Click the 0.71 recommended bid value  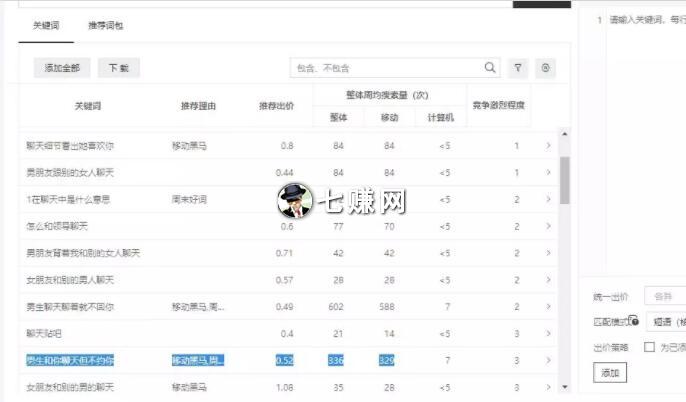pos(284,253)
